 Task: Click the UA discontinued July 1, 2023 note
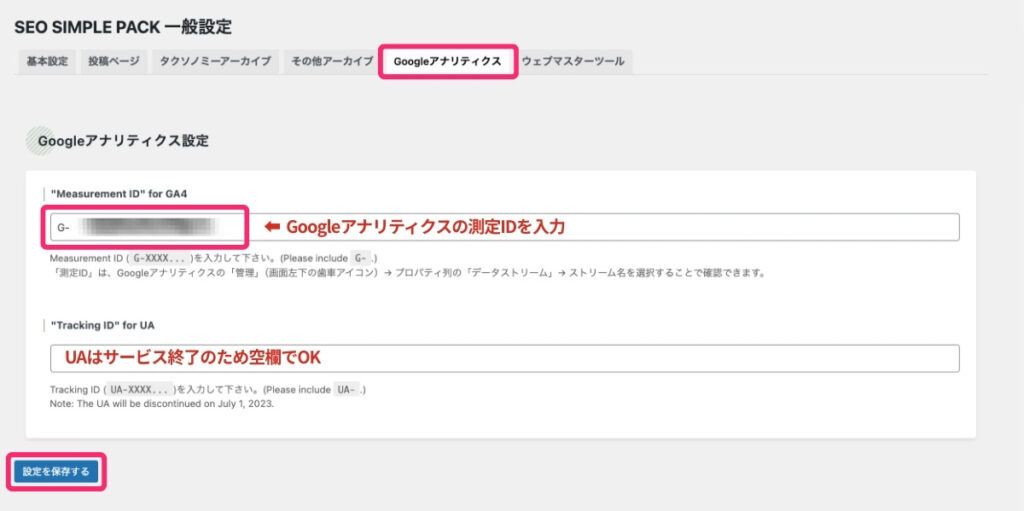click(x=161, y=403)
